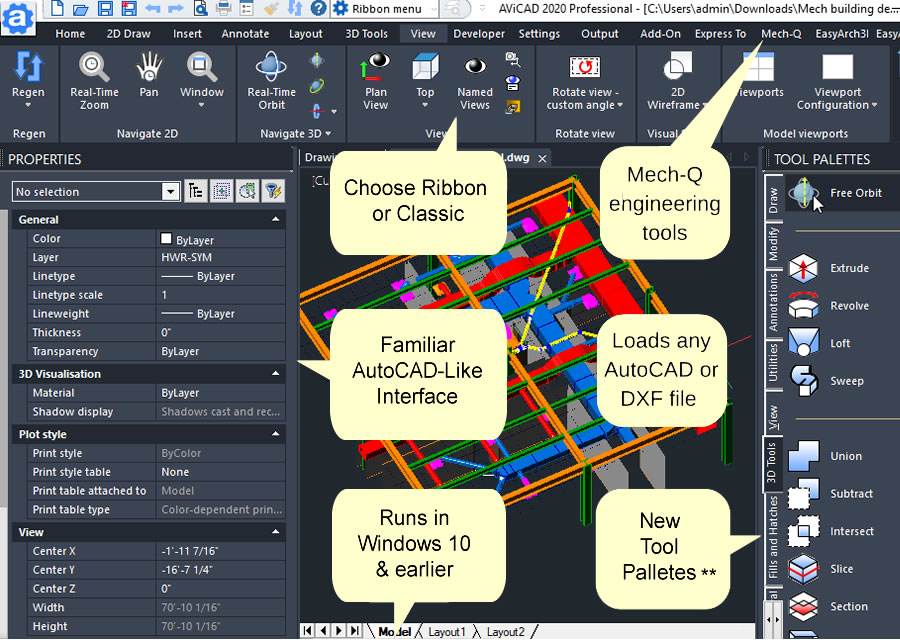Image resolution: width=900 pixels, height=640 pixels.
Task: Switch to the 2D Draw ribbon tab
Action: (129, 34)
